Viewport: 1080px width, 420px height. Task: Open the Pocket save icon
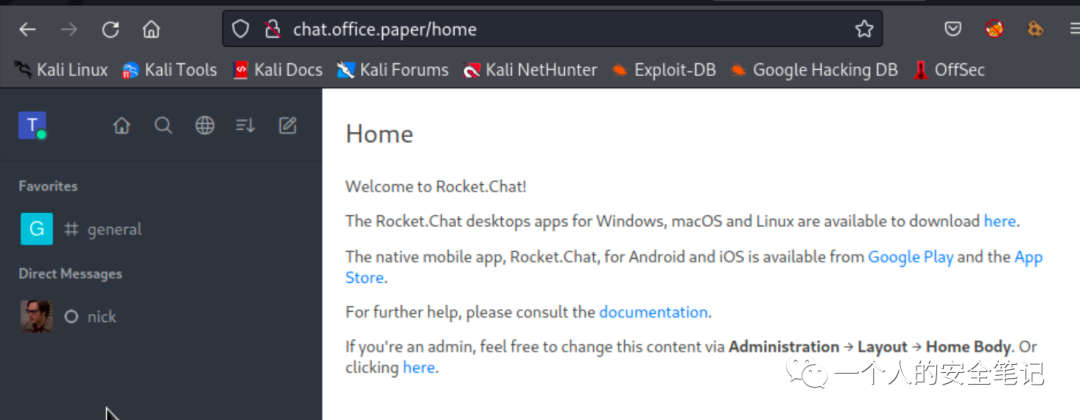953,29
